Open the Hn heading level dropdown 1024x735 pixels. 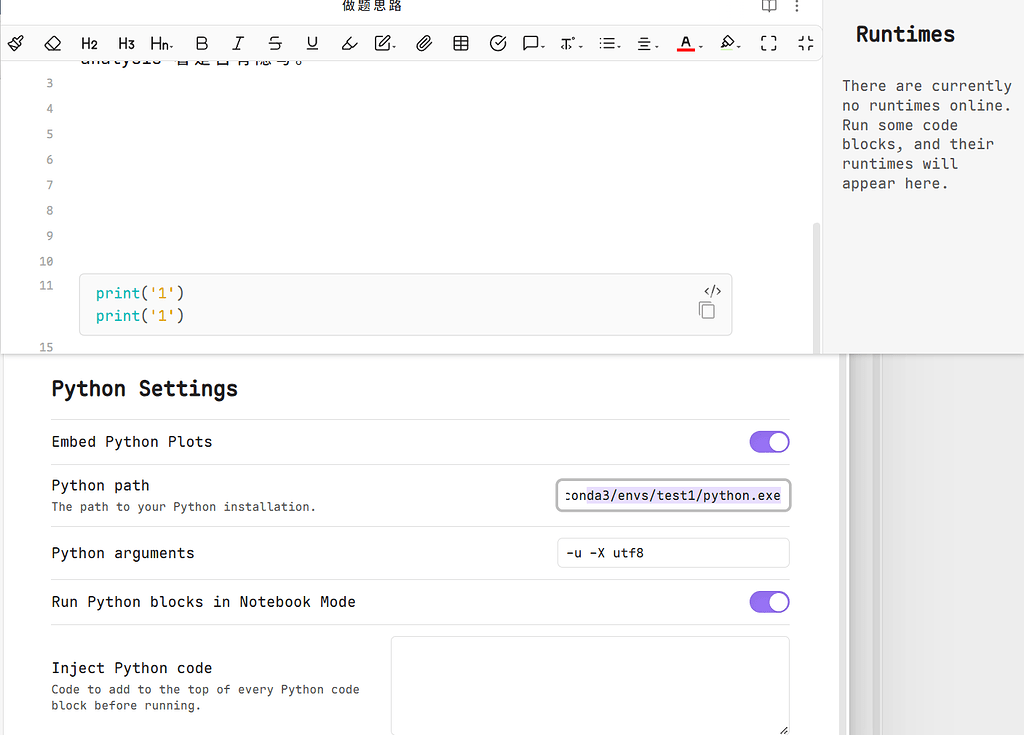pyautogui.click(x=162, y=43)
